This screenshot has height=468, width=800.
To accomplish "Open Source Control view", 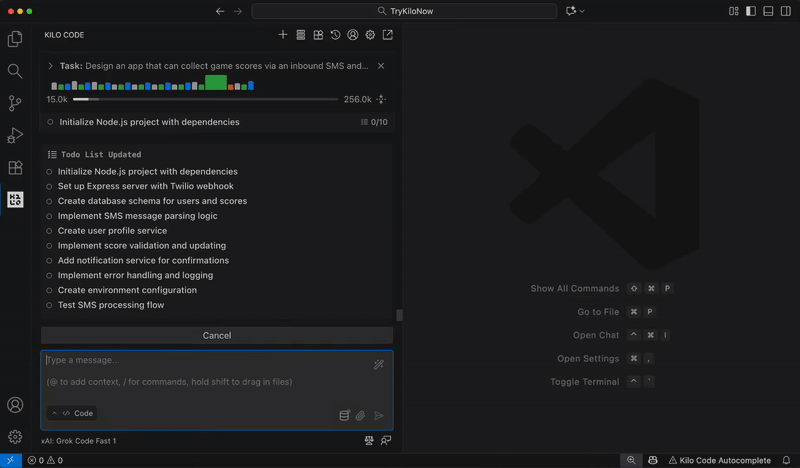I will 15,103.
